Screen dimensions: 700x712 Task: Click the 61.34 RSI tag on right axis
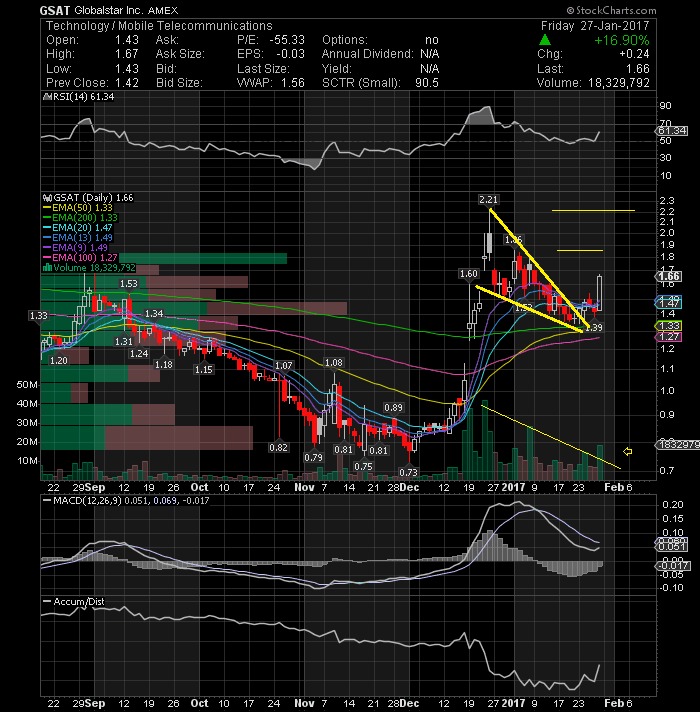pos(672,131)
